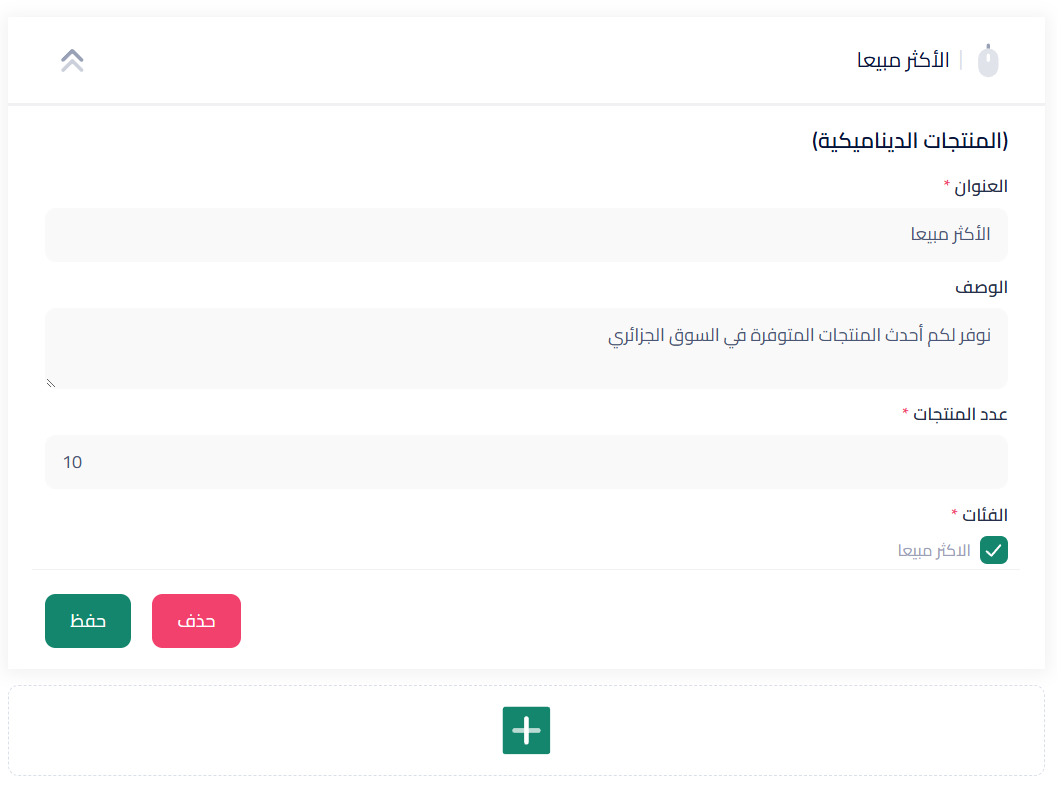Image resolution: width=1057 pixels, height=794 pixels.
Task: Click the الأكثر مبيعا header title
Action: pos(903,61)
